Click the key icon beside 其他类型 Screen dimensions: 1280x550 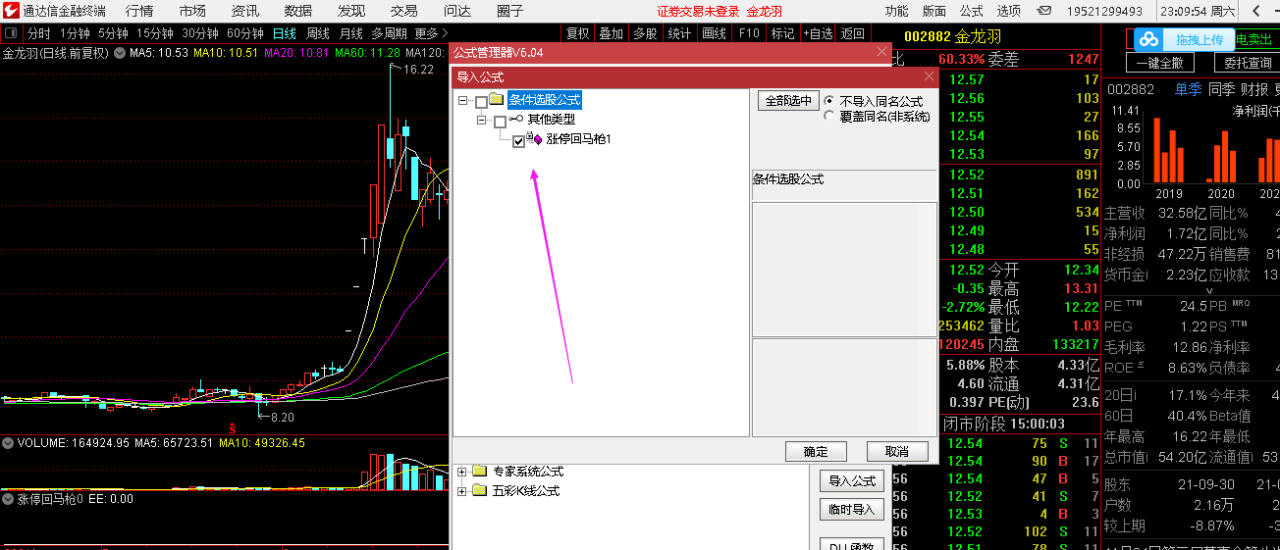coord(516,120)
